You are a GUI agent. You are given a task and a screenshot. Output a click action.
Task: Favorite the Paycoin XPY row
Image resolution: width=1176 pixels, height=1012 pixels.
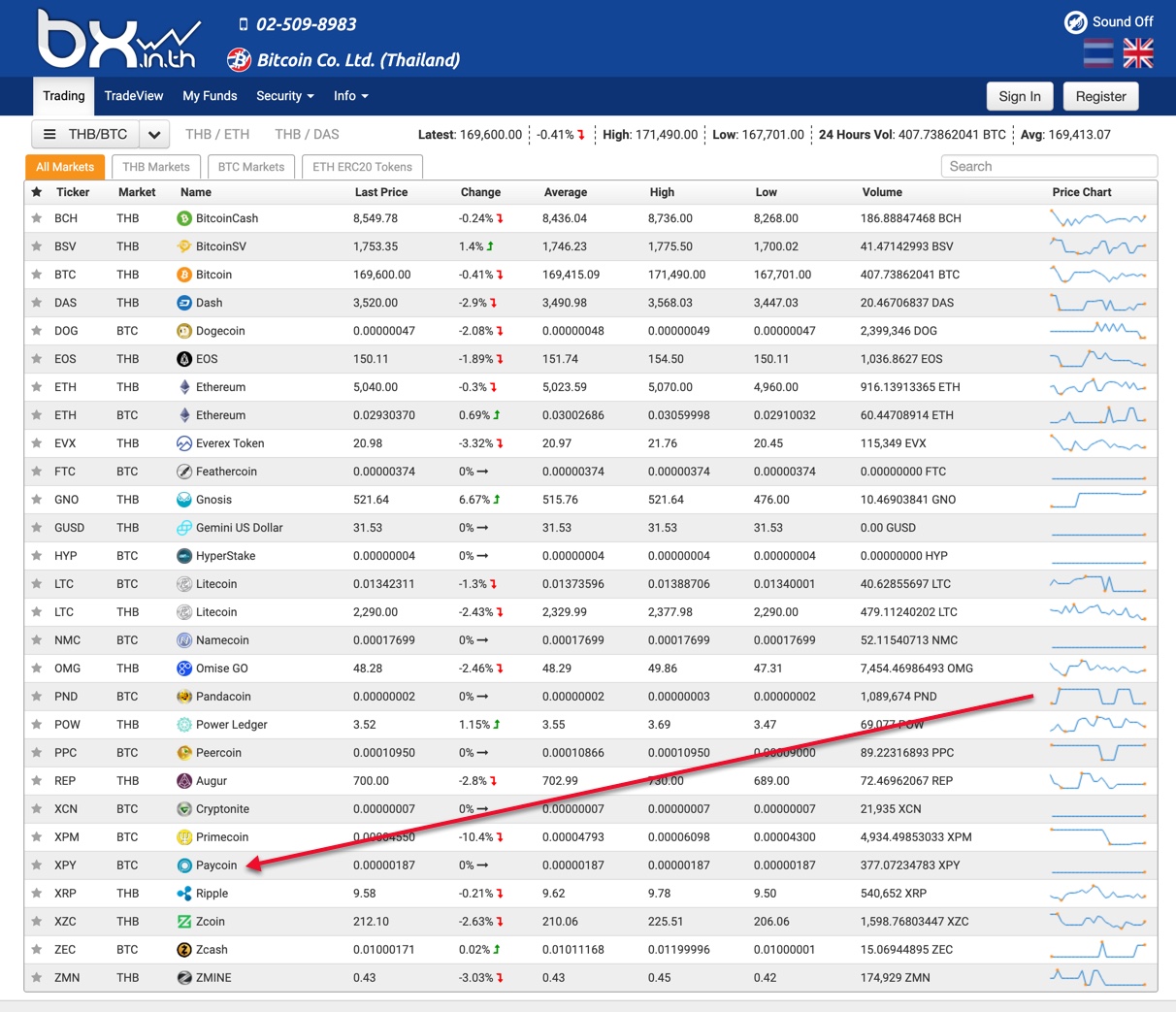tap(37, 865)
